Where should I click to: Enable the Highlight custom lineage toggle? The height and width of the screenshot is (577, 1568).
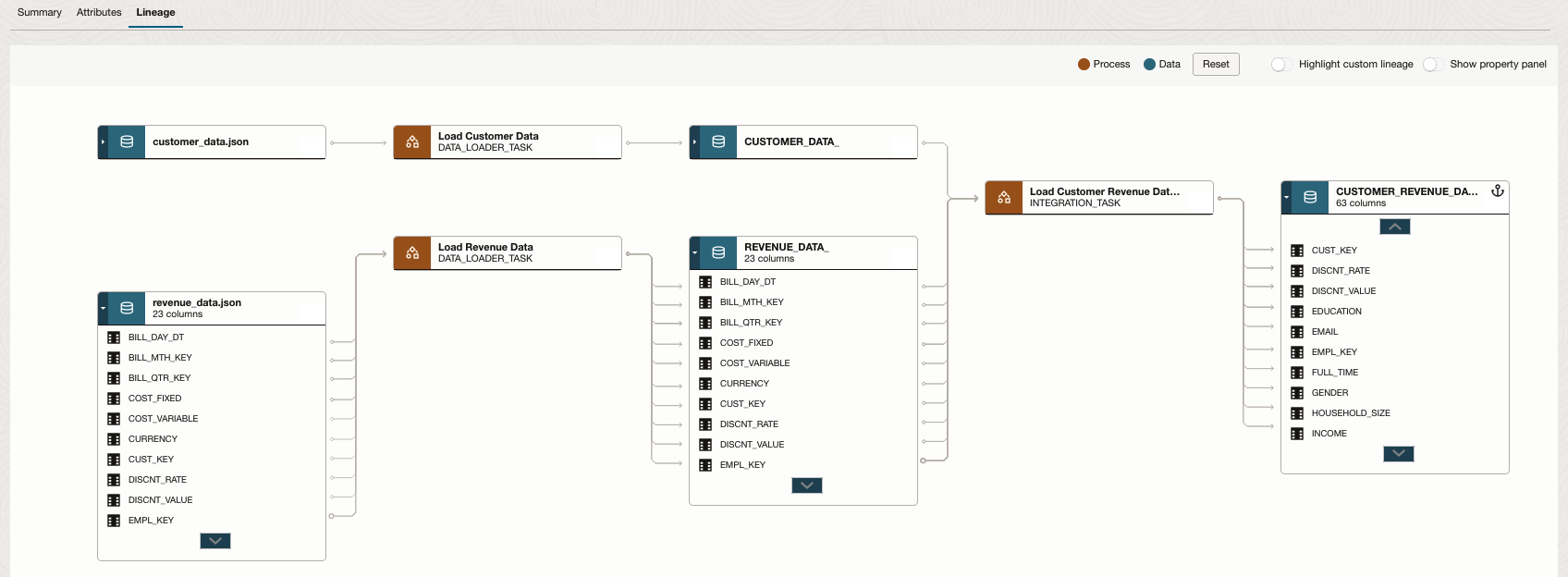pos(1280,65)
